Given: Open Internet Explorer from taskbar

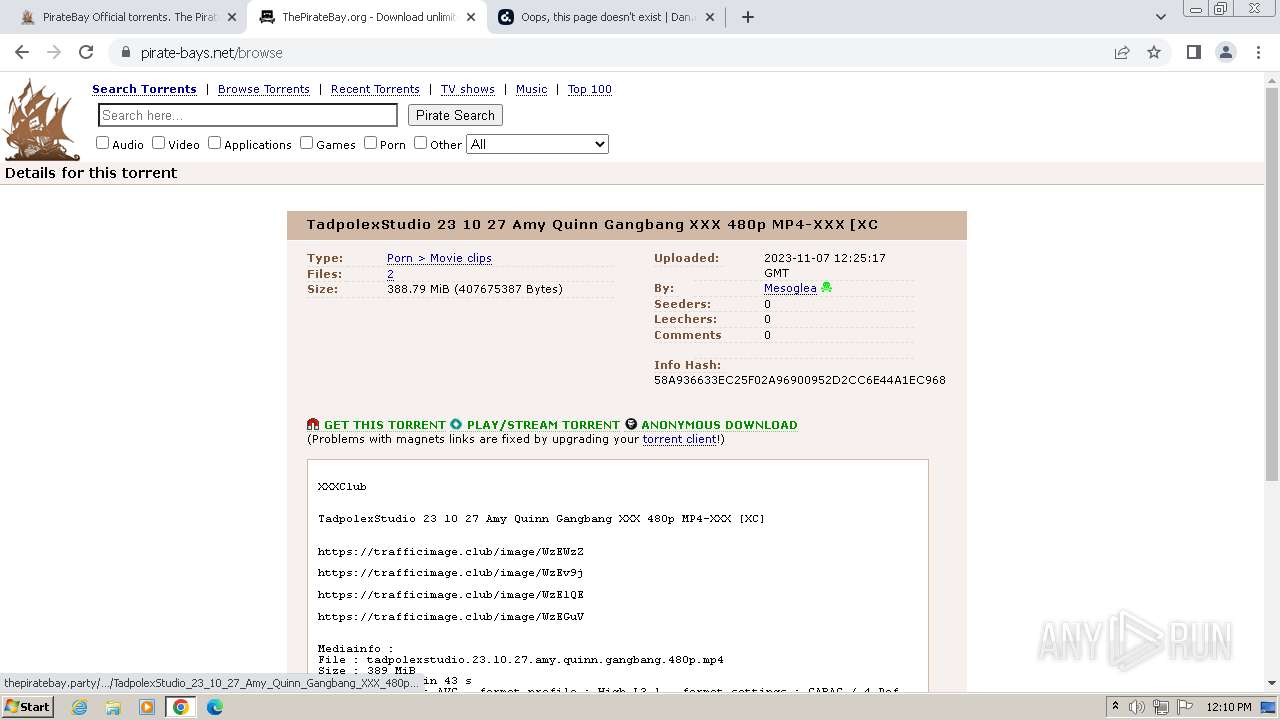Looking at the screenshot, I should [x=80, y=707].
